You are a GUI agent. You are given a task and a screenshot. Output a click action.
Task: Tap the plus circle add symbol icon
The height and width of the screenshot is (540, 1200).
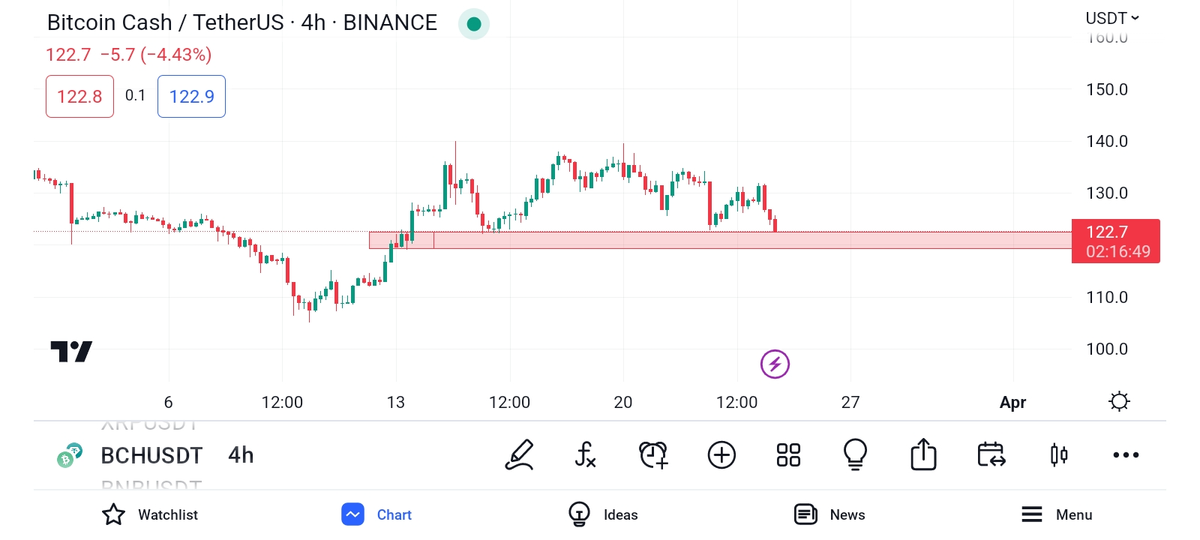point(721,455)
